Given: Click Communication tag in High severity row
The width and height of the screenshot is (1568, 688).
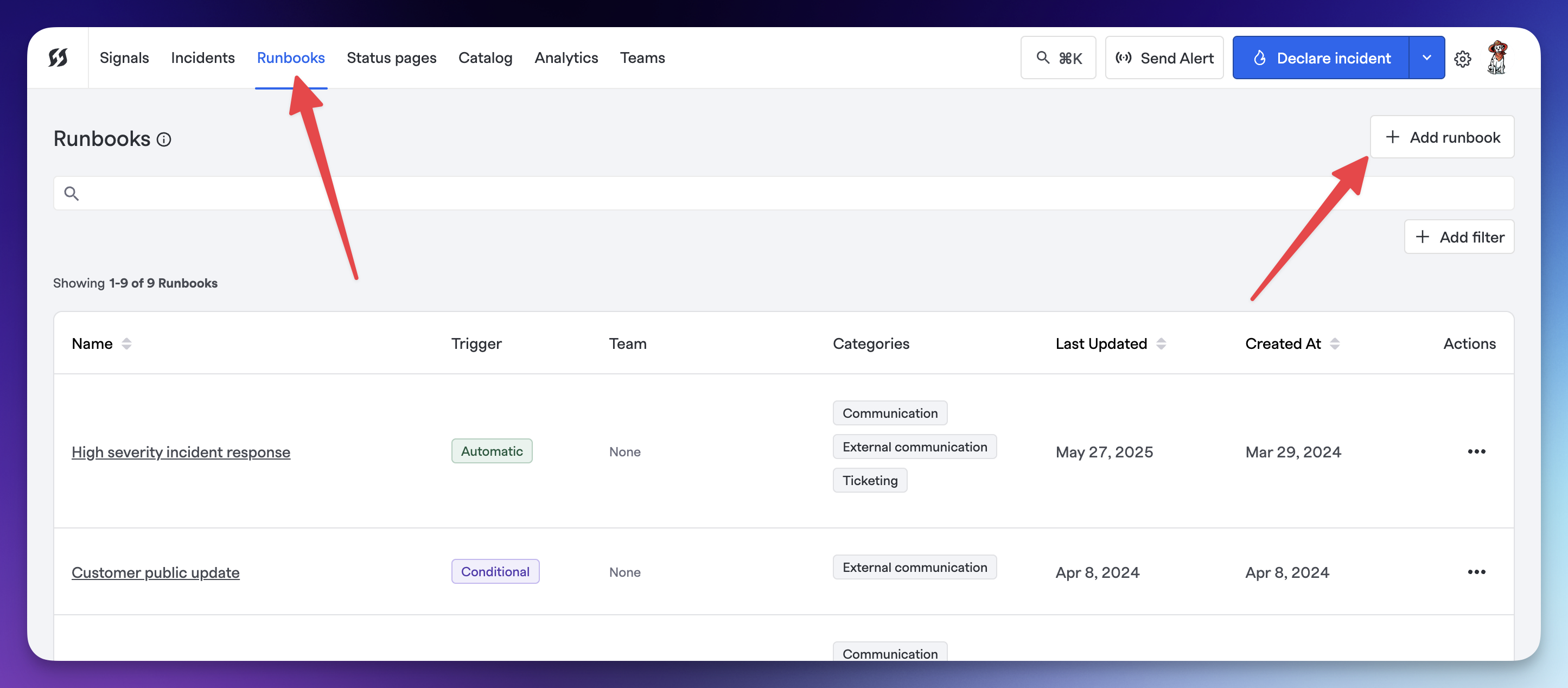Looking at the screenshot, I should [890, 413].
